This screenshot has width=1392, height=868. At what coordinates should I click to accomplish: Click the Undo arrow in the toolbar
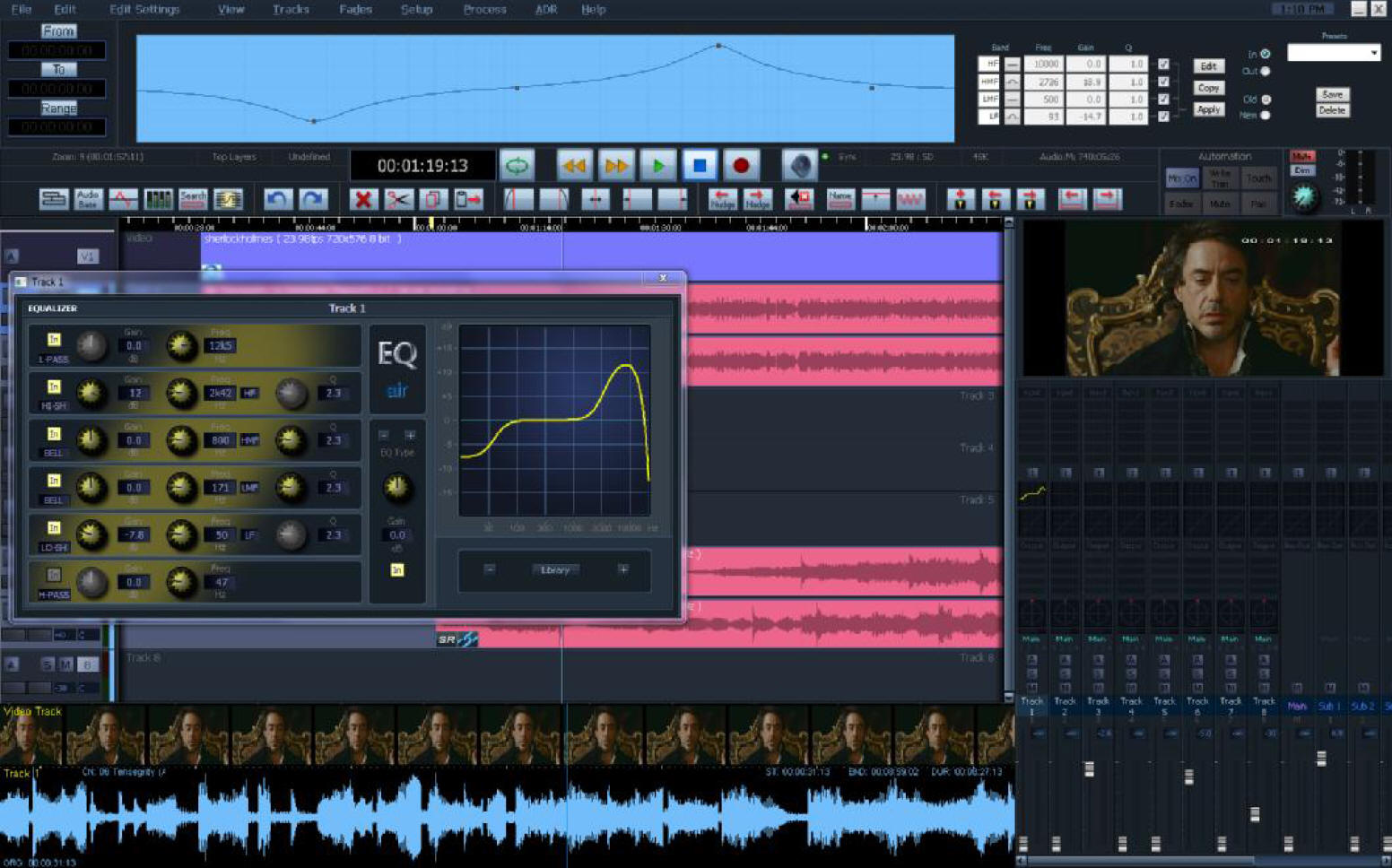(x=278, y=199)
